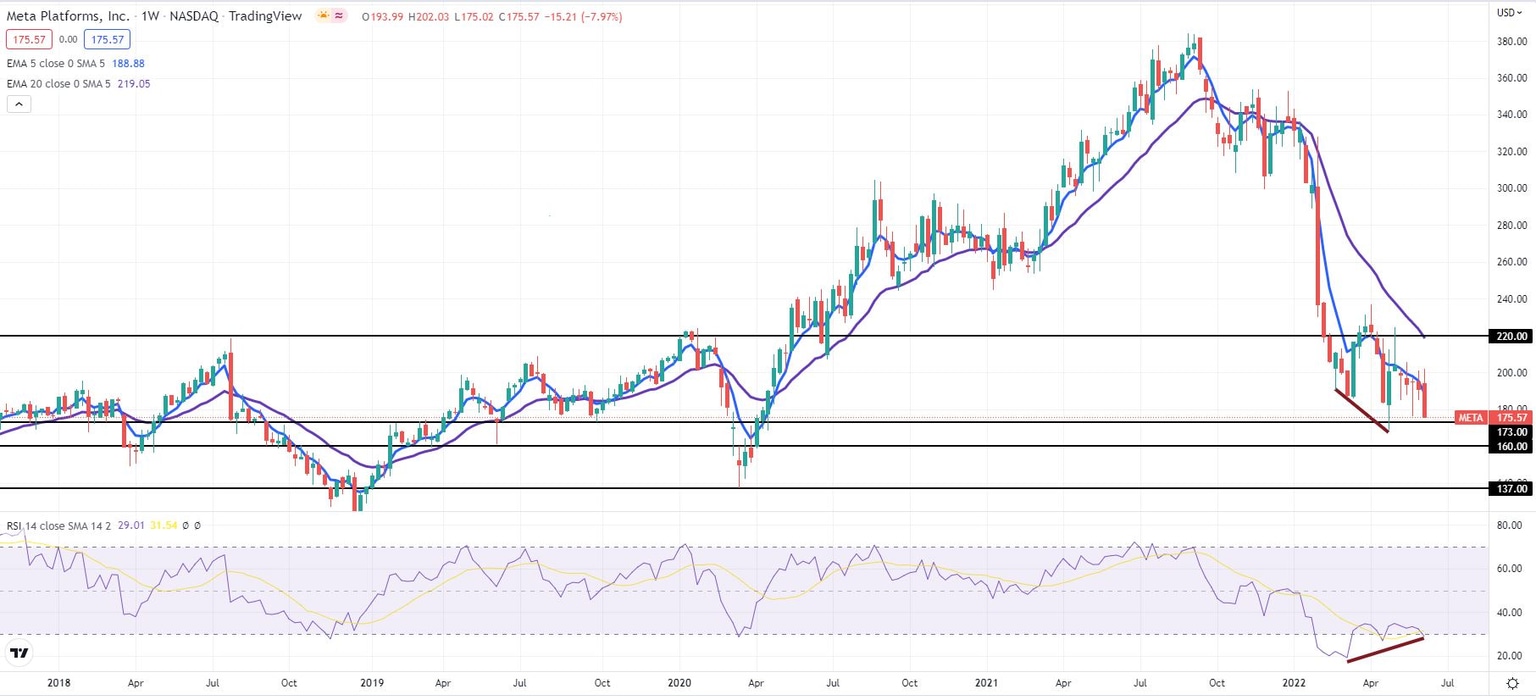Viewport: 1536px width, 696px height.
Task: Select the EMA 20 indicator legend
Action: tap(58, 84)
